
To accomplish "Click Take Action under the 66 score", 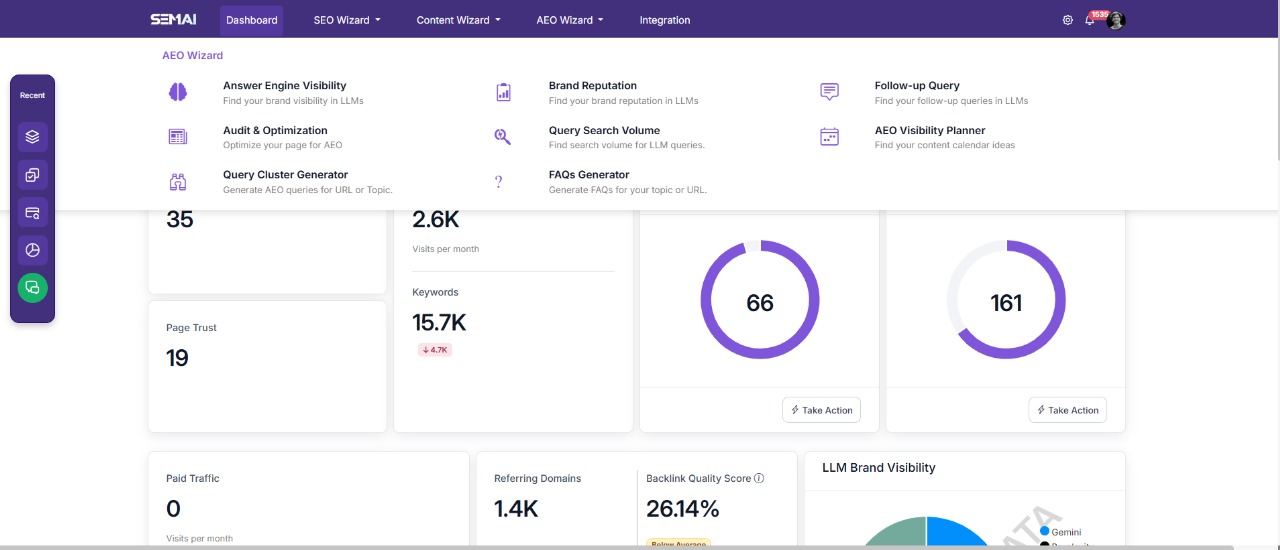I will coord(821,410).
